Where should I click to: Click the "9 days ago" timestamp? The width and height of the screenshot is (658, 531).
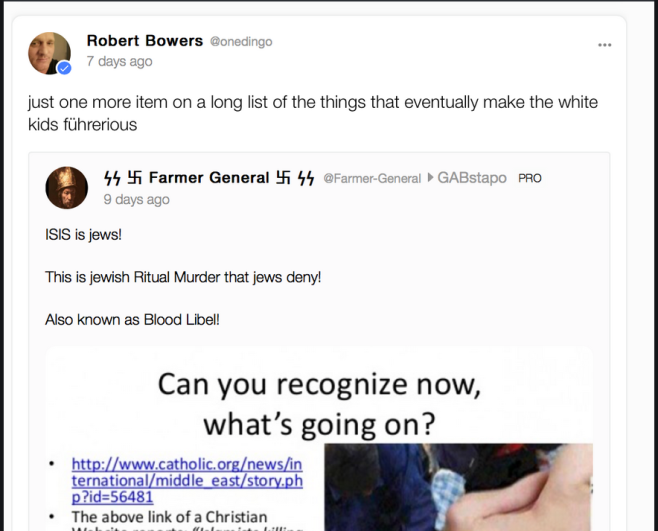(136, 199)
